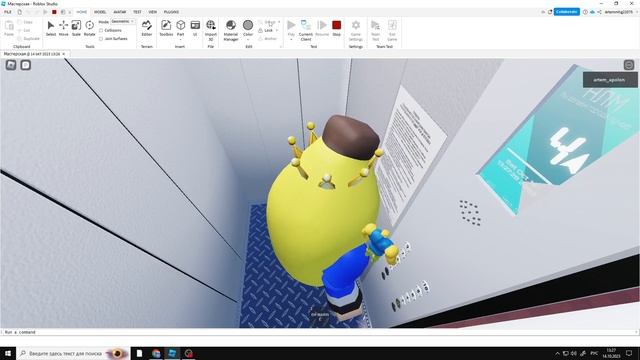Activate the Rotate tool

coord(89,28)
